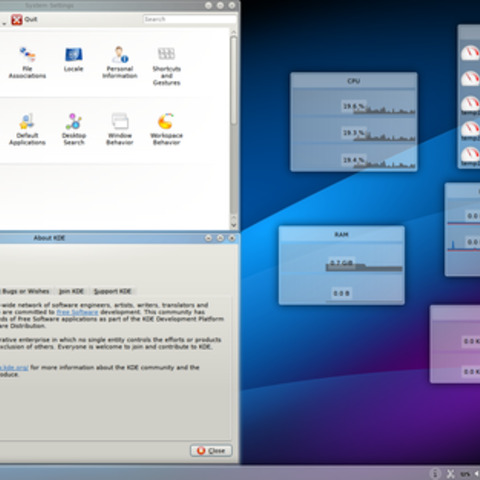Viewport: 480px width, 480px height.
Task: Select the 0.7 GiB RAM value
Action: [x=341, y=263]
